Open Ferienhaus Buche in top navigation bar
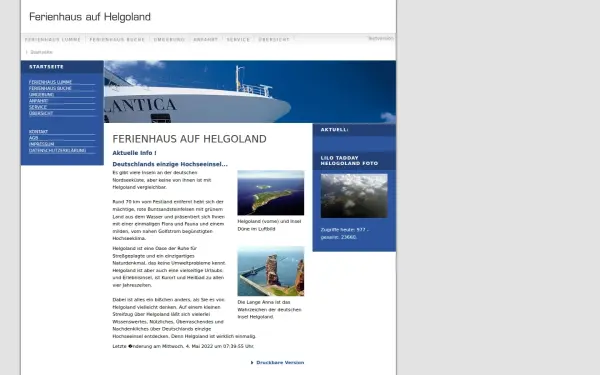Screen dimensions: 600x375 (117, 39)
